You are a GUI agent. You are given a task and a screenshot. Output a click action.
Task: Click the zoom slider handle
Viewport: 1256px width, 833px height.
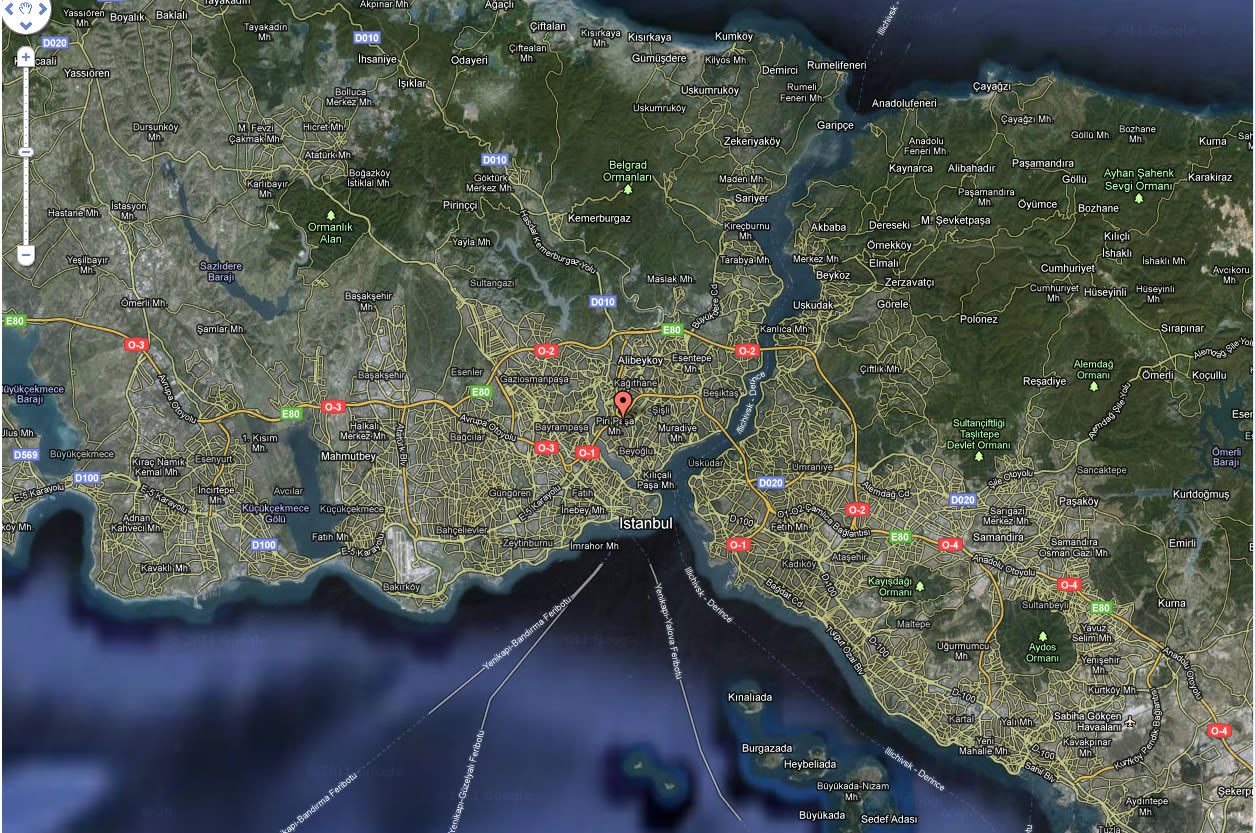pyautogui.click(x=26, y=152)
